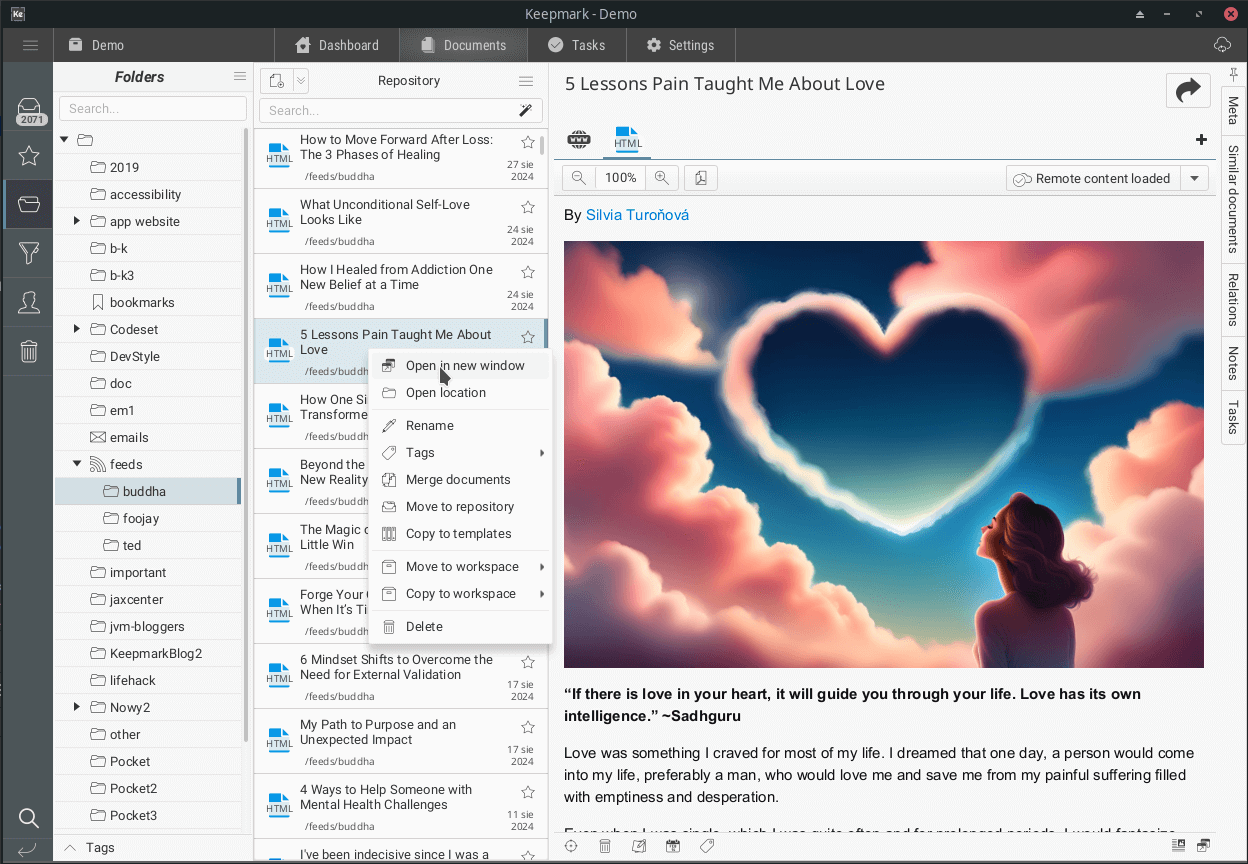
Task: Star the 'What Unconditional Self-Love Looks Like' document
Action: tap(528, 207)
